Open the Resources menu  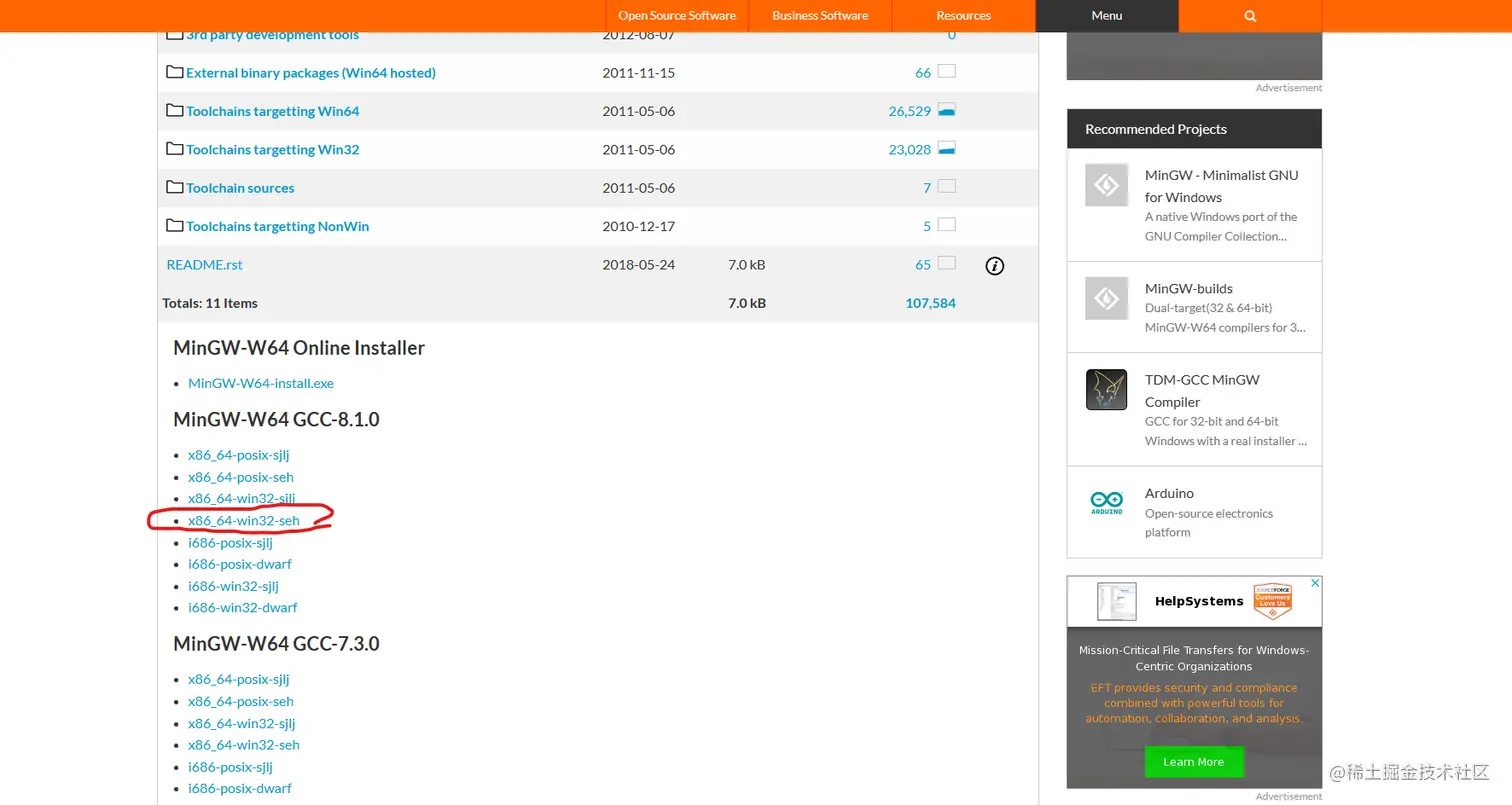click(963, 16)
